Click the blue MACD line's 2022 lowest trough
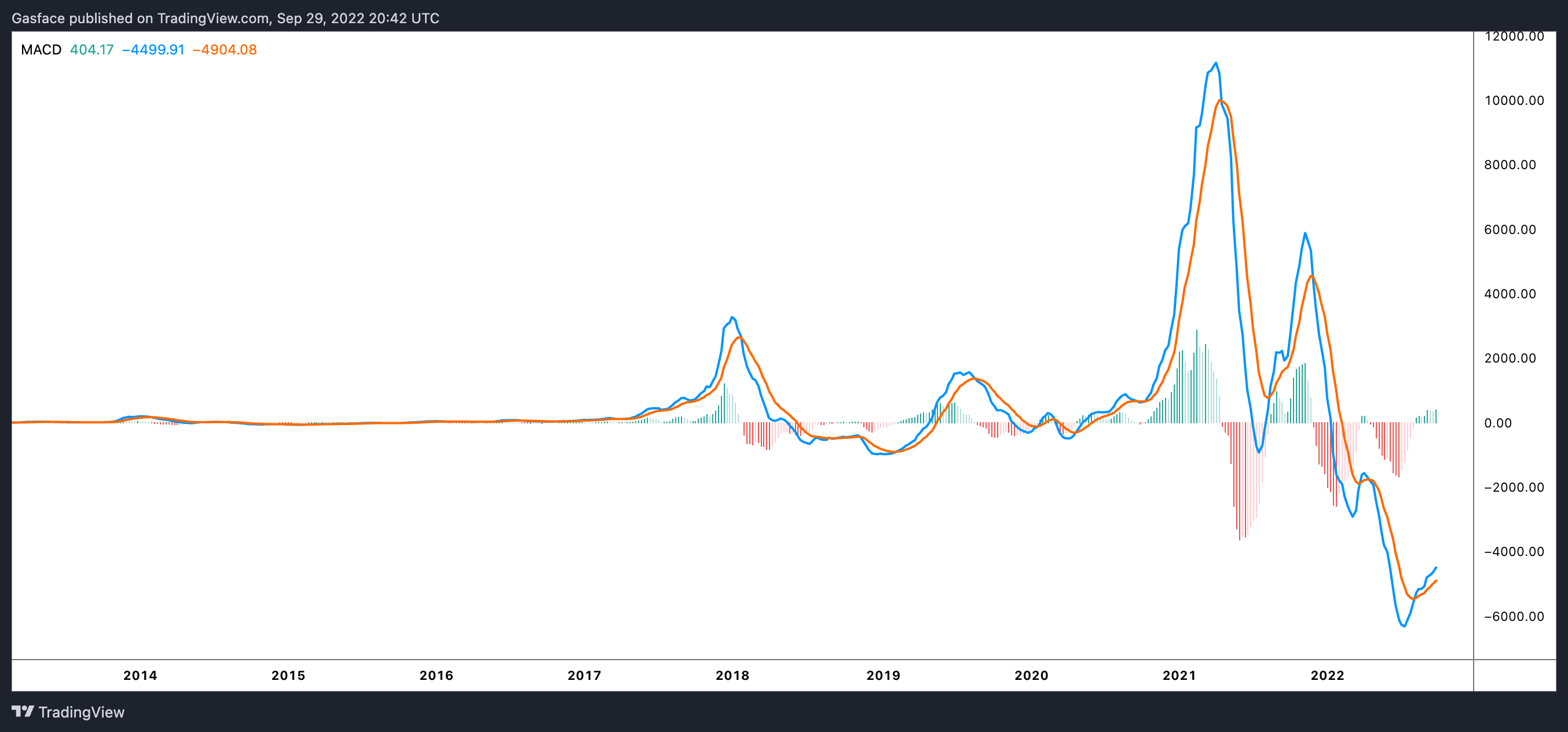 (1404, 626)
